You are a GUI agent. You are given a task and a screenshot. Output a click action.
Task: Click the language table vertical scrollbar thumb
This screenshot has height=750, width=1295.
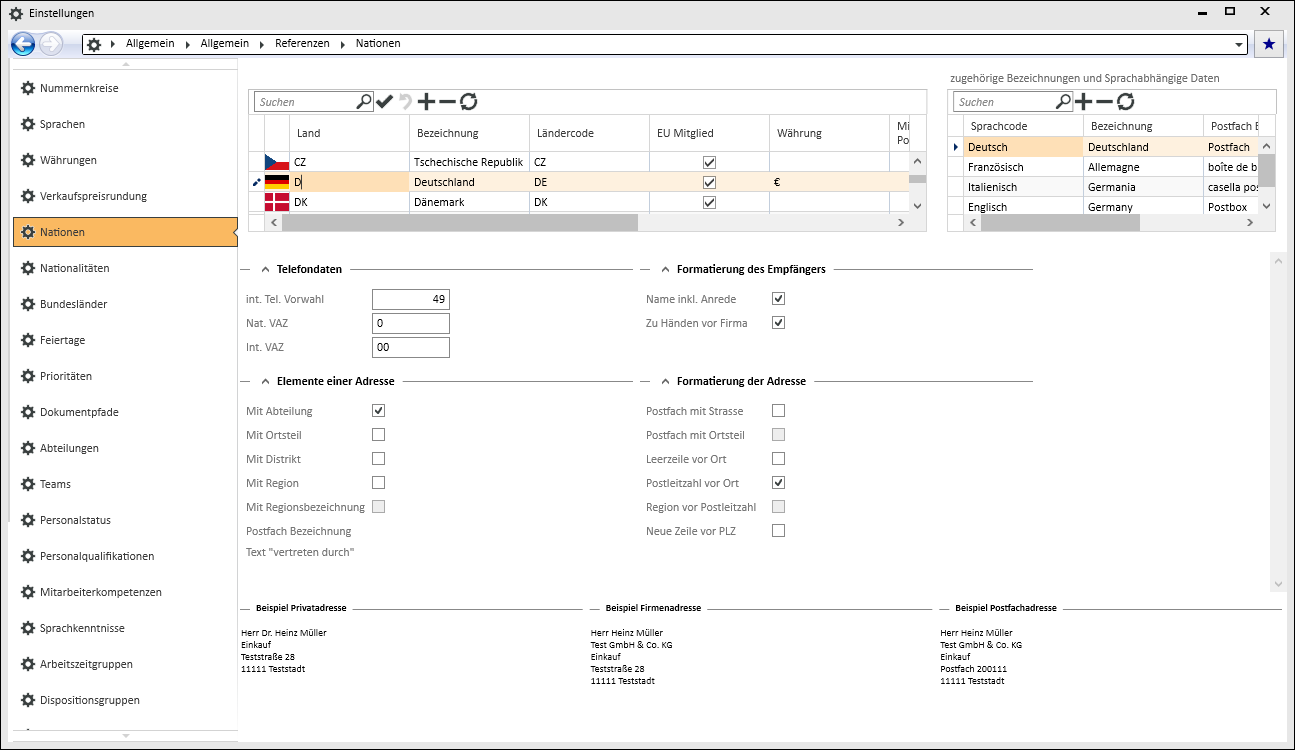tap(1266, 170)
